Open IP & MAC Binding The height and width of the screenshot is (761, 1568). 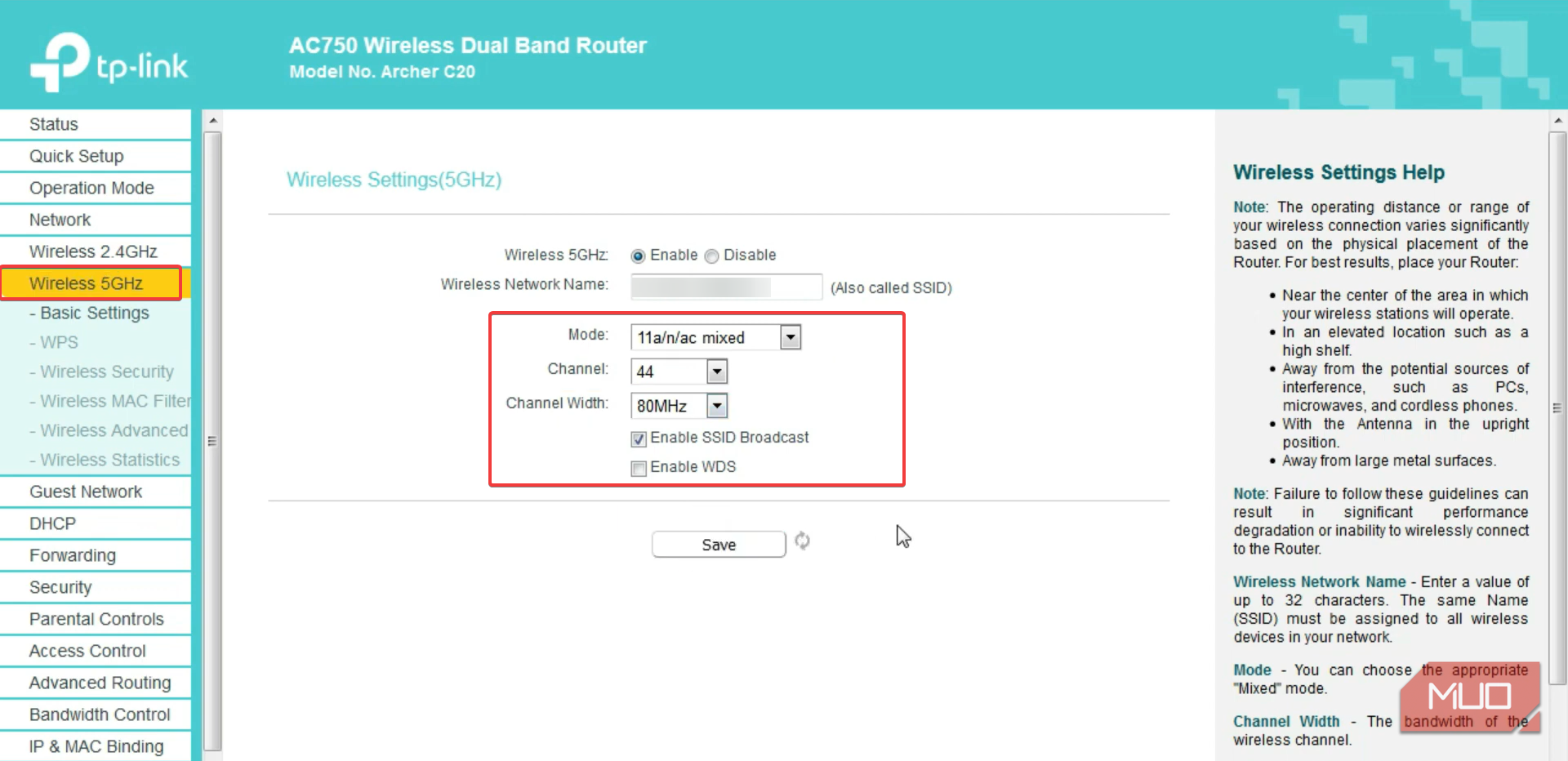click(96, 746)
